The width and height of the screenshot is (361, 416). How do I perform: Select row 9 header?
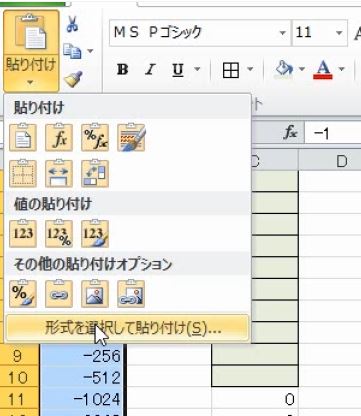click(x=20, y=356)
